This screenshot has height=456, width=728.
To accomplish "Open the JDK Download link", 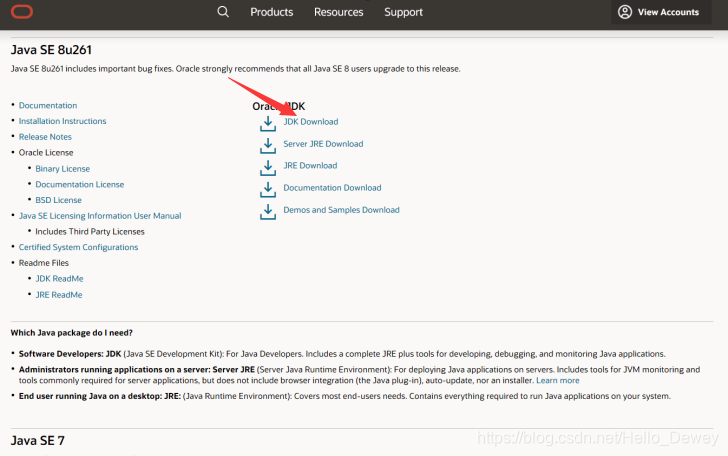I will coord(311,122).
